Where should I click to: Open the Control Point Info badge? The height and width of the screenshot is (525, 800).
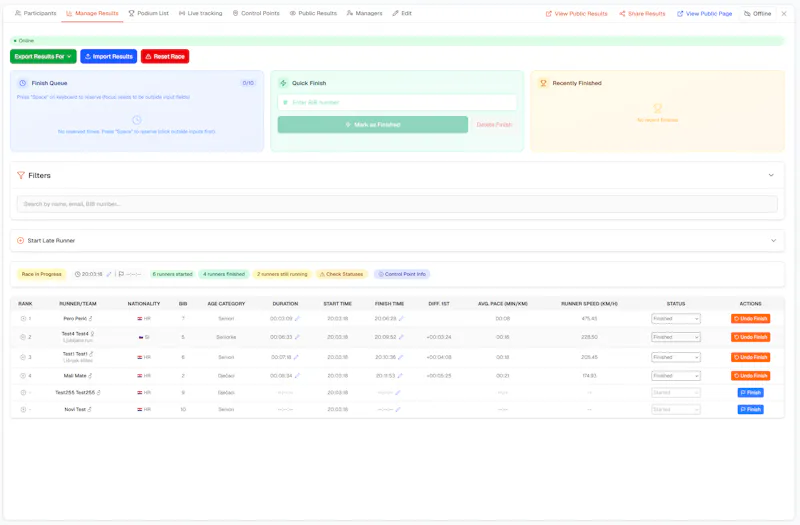point(402,274)
